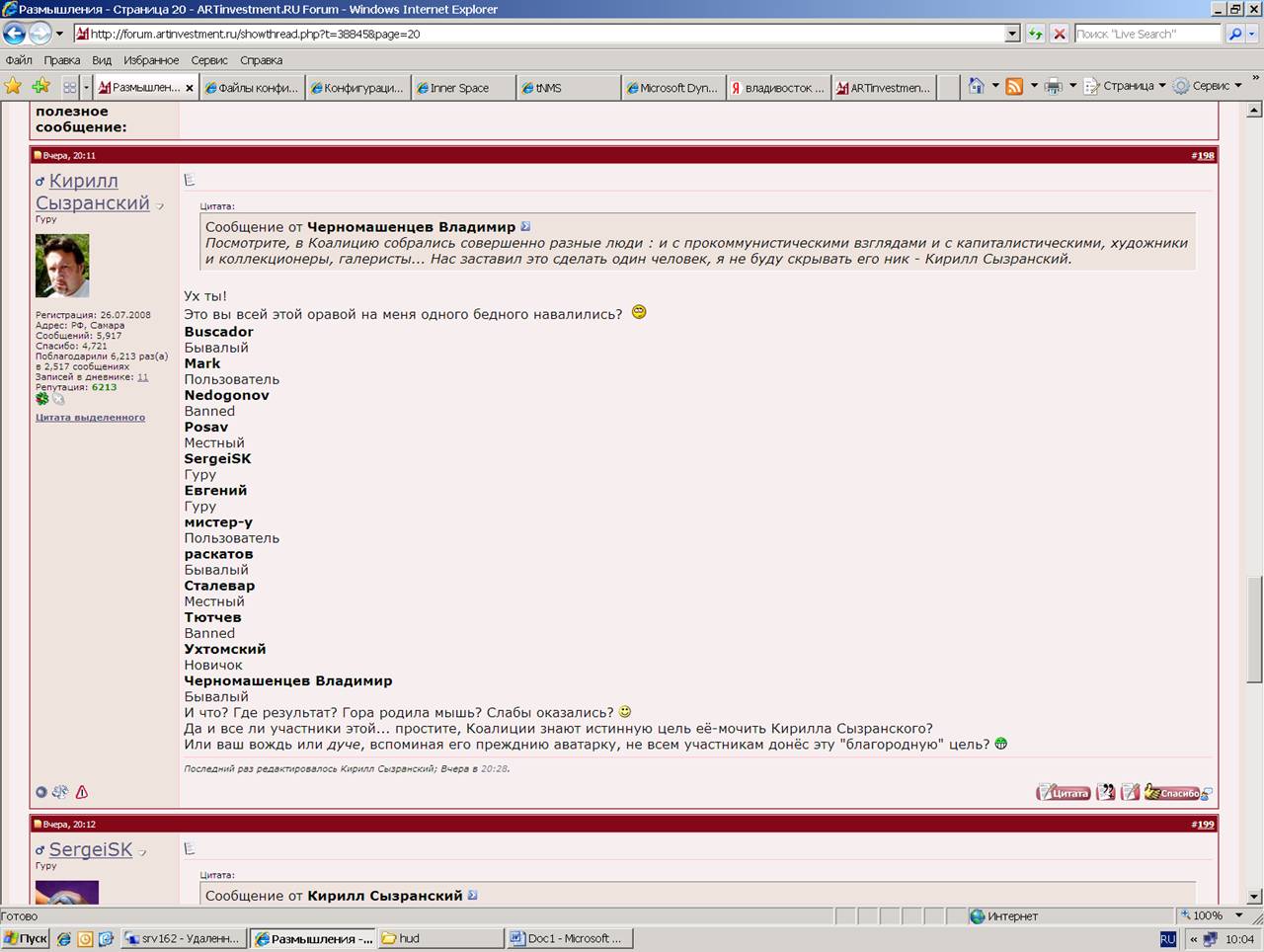1264x952 pixels.
Task: Refresh the page with the green arrows icon
Action: [x=1035, y=34]
